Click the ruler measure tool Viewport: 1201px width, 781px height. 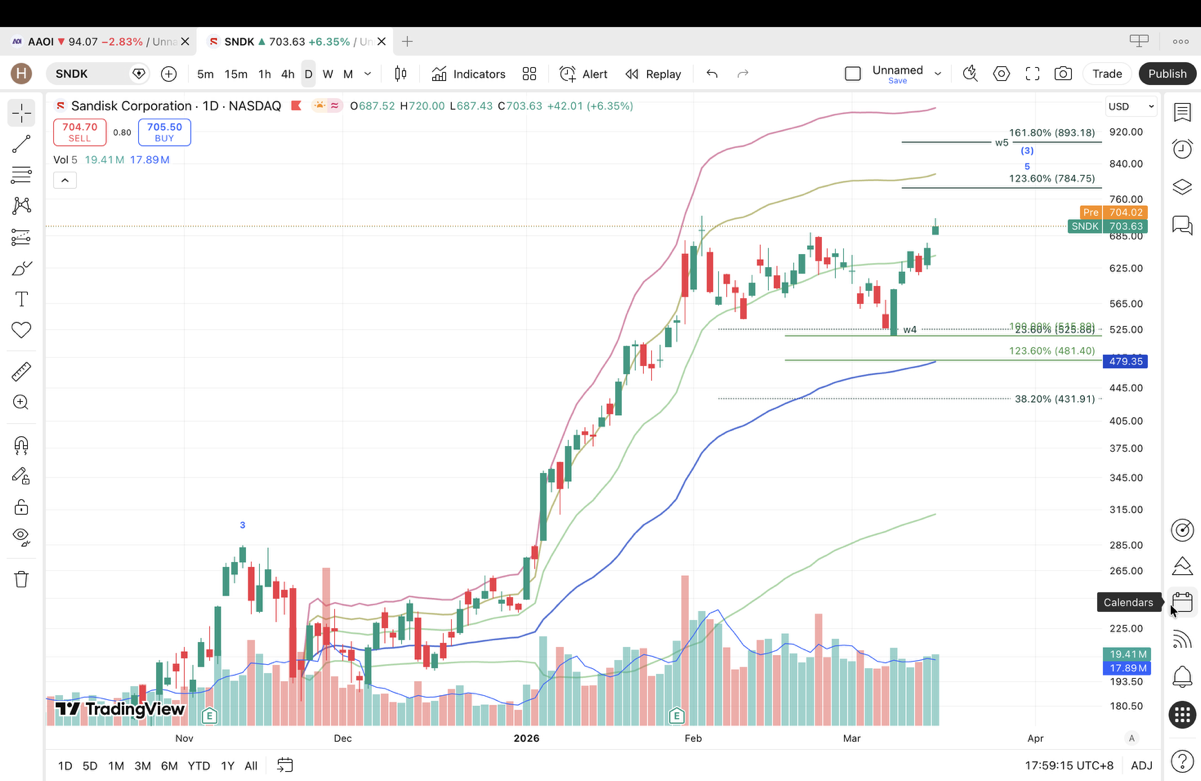[x=21, y=372]
